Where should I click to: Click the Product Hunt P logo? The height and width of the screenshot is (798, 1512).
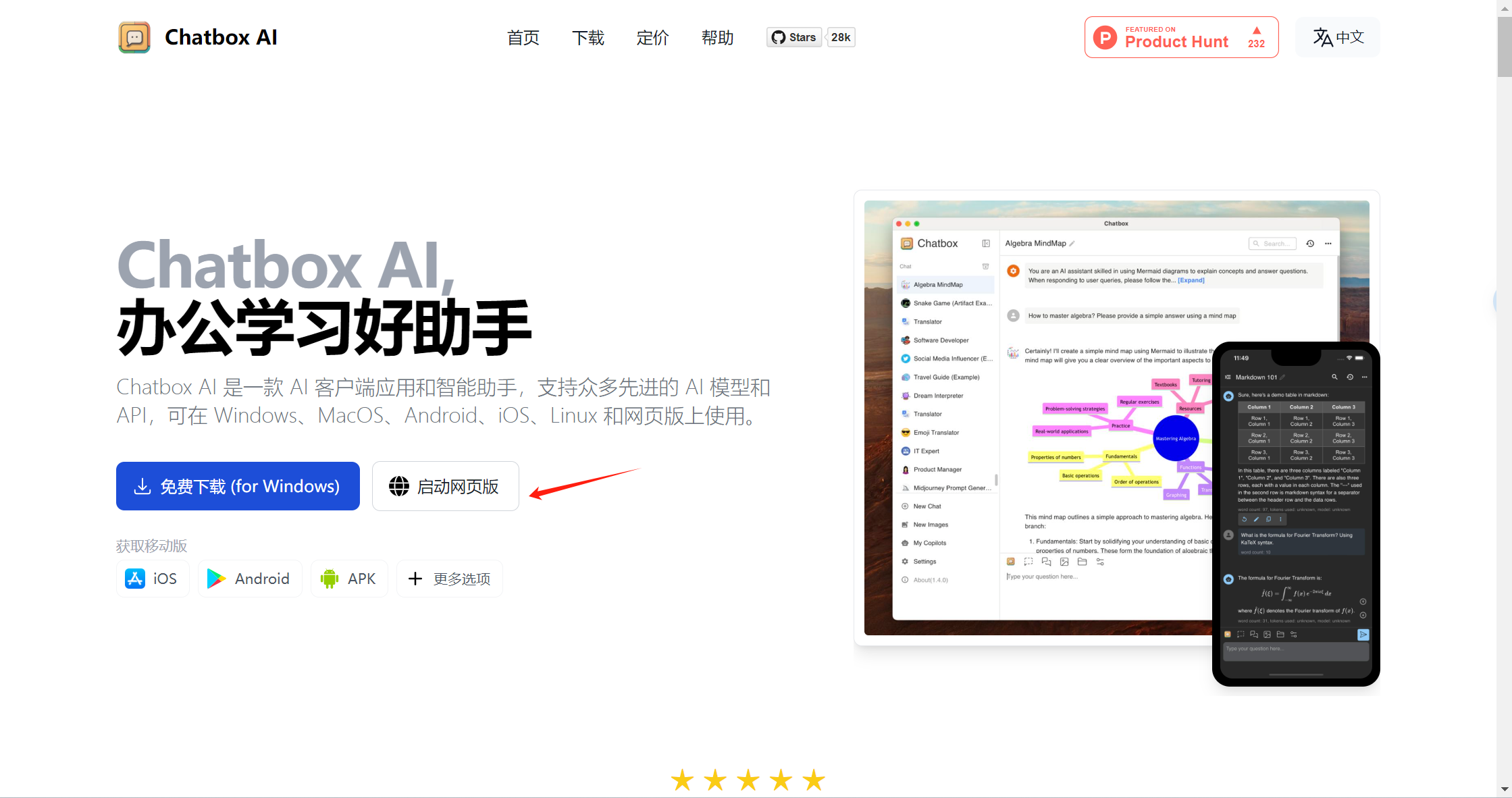[x=1105, y=37]
